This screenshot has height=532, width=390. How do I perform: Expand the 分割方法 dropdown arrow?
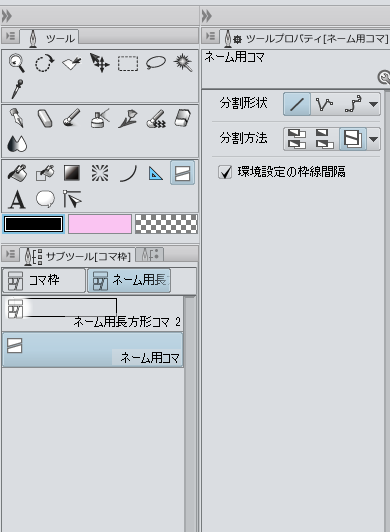coord(373,139)
